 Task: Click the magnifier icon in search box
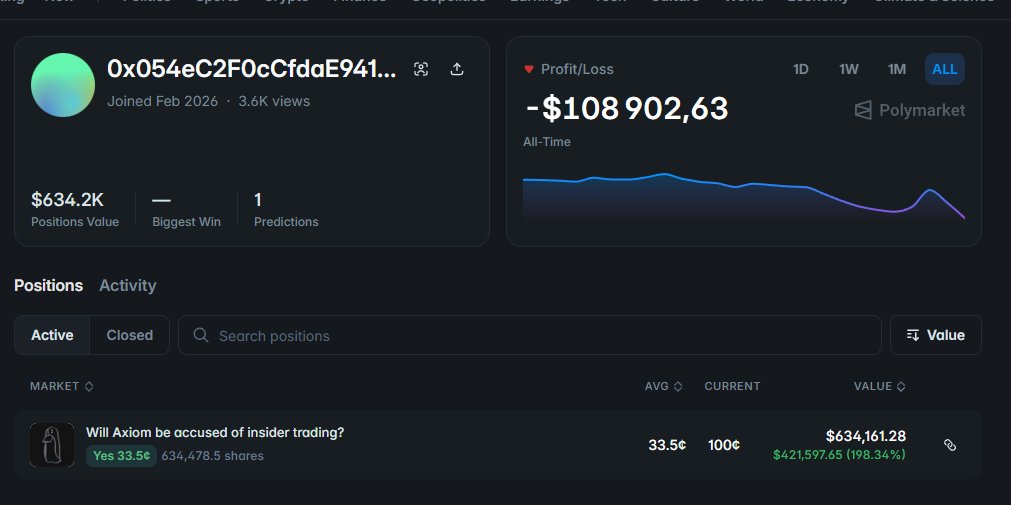point(201,335)
